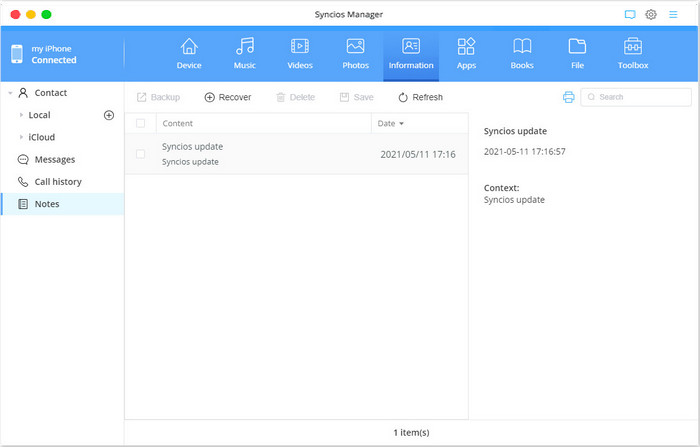Click the search magnifier icon
This screenshot has height=447, width=700.
(591, 97)
